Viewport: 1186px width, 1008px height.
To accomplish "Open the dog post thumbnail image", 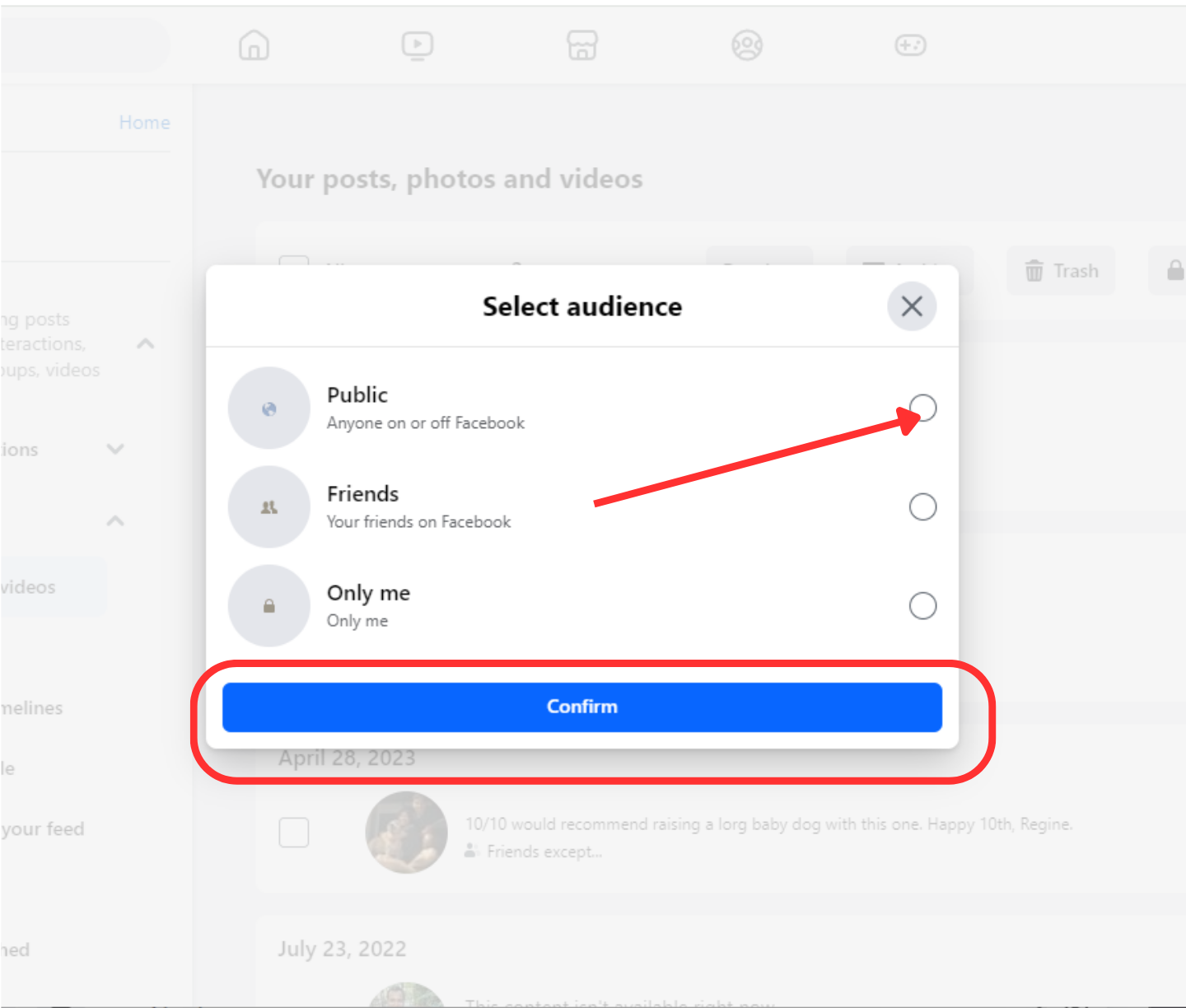I will [x=407, y=833].
